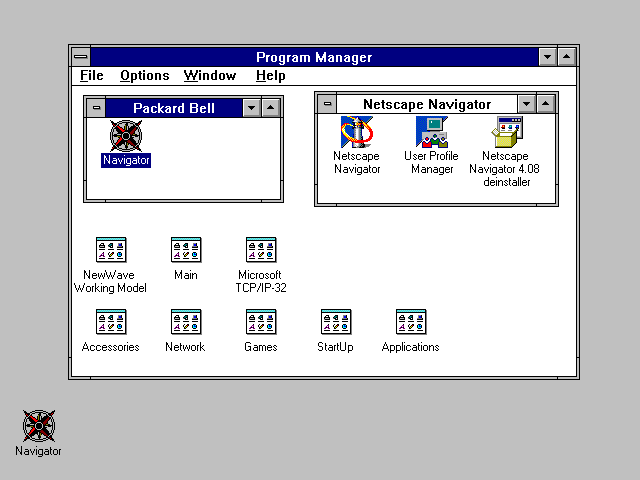The image size is (640, 480).
Task: Select Netscape Navigator 4.08 deinstaller icon
Action: pyautogui.click(x=507, y=132)
